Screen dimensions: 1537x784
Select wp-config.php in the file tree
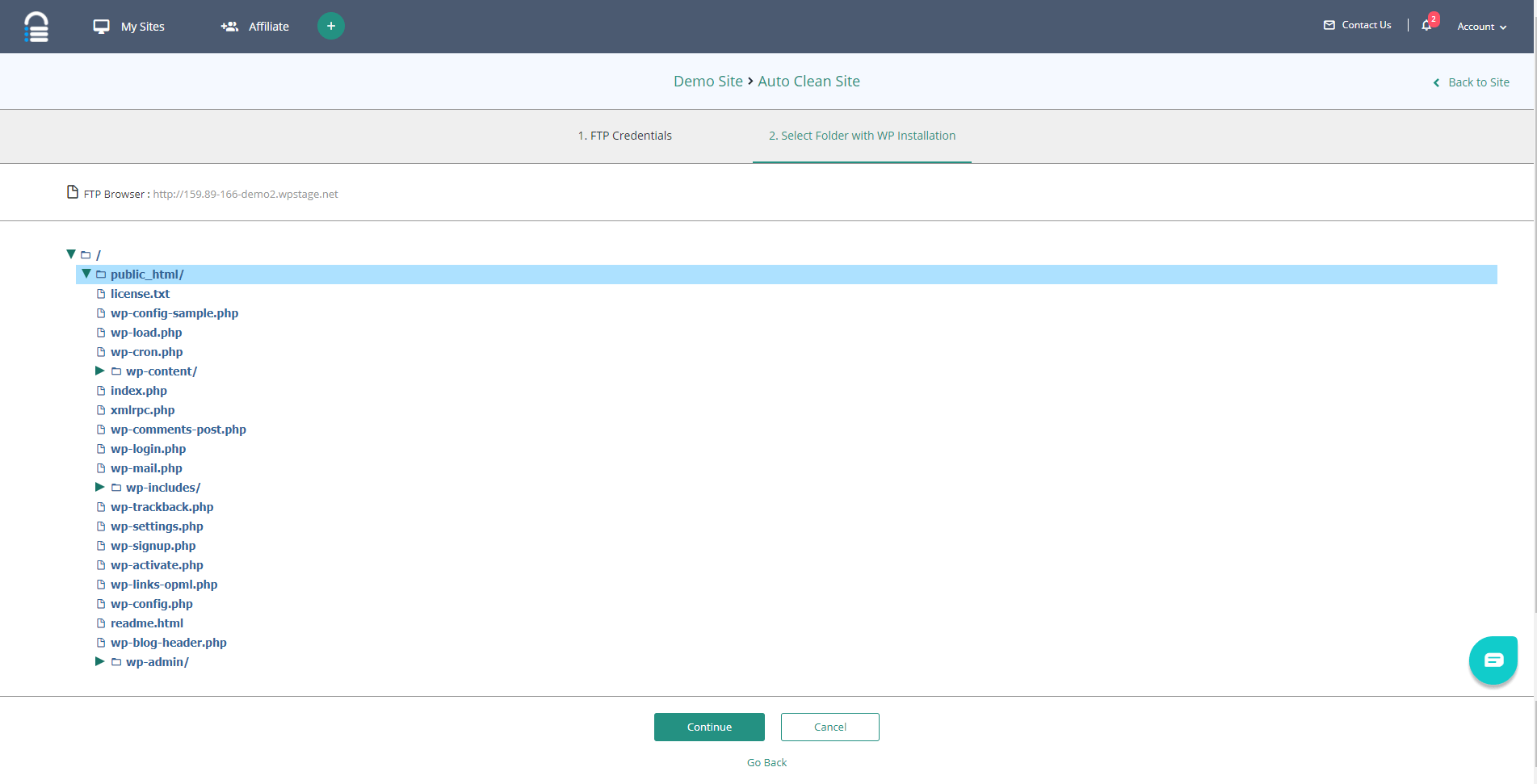[x=152, y=604]
